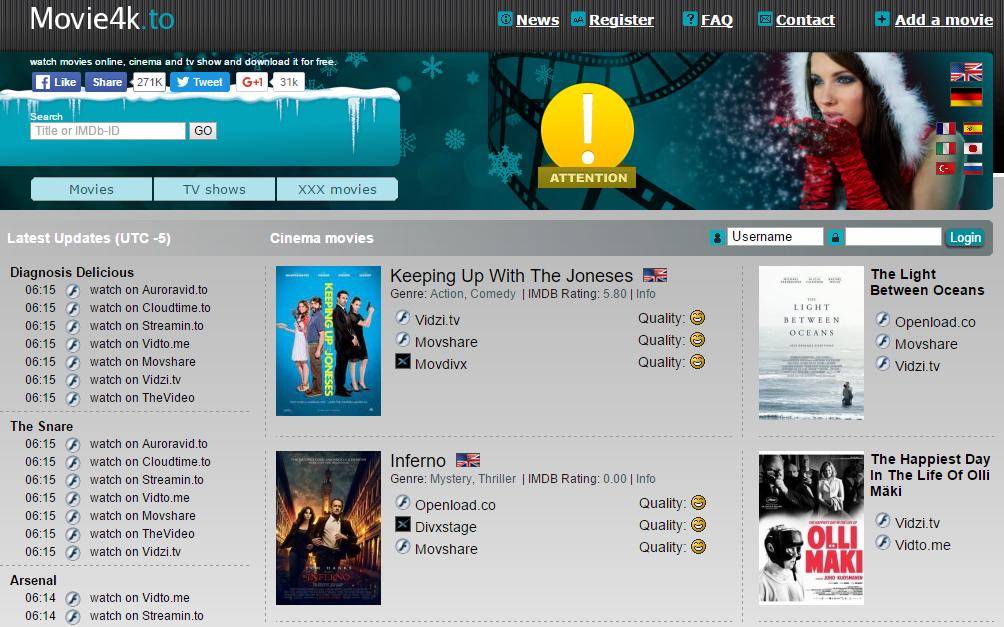
Task: Open the News link
Action: [538, 20]
